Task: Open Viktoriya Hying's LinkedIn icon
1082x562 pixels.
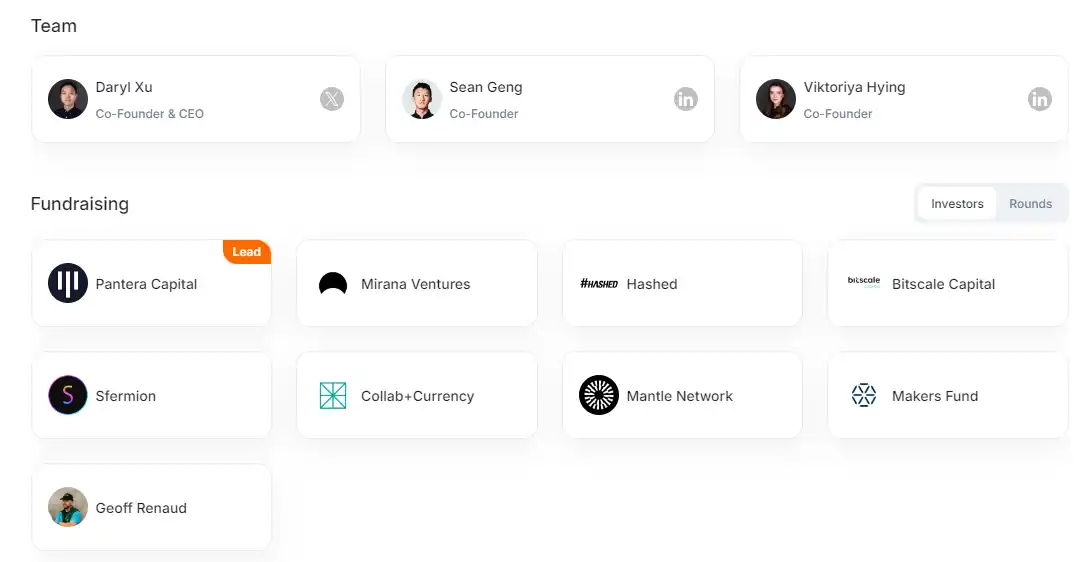Action: coord(1040,99)
